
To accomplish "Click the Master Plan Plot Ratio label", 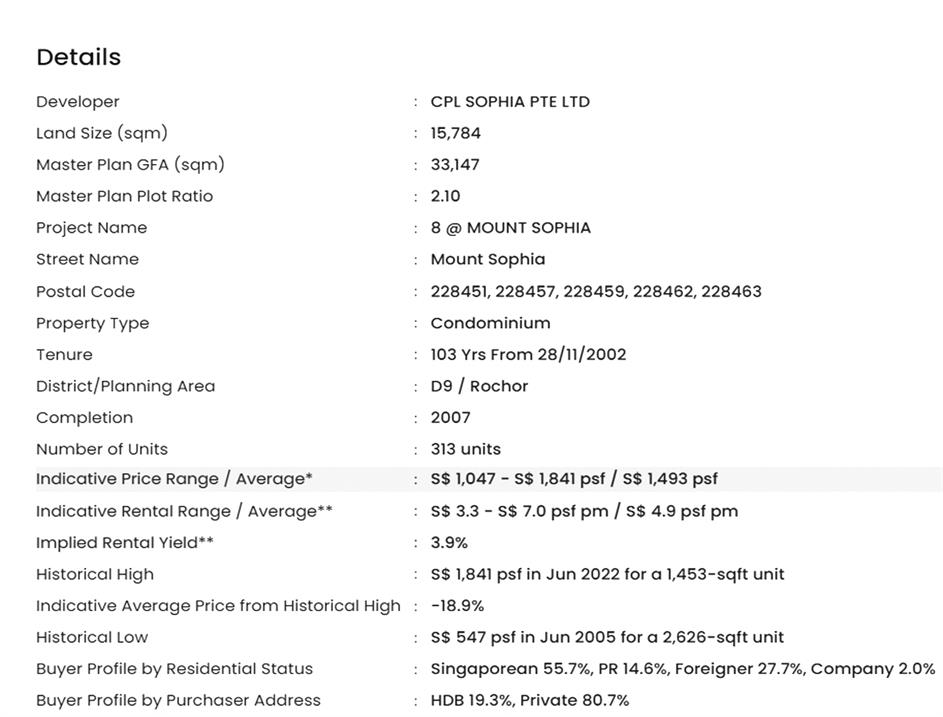I will [x=124, y=196].
